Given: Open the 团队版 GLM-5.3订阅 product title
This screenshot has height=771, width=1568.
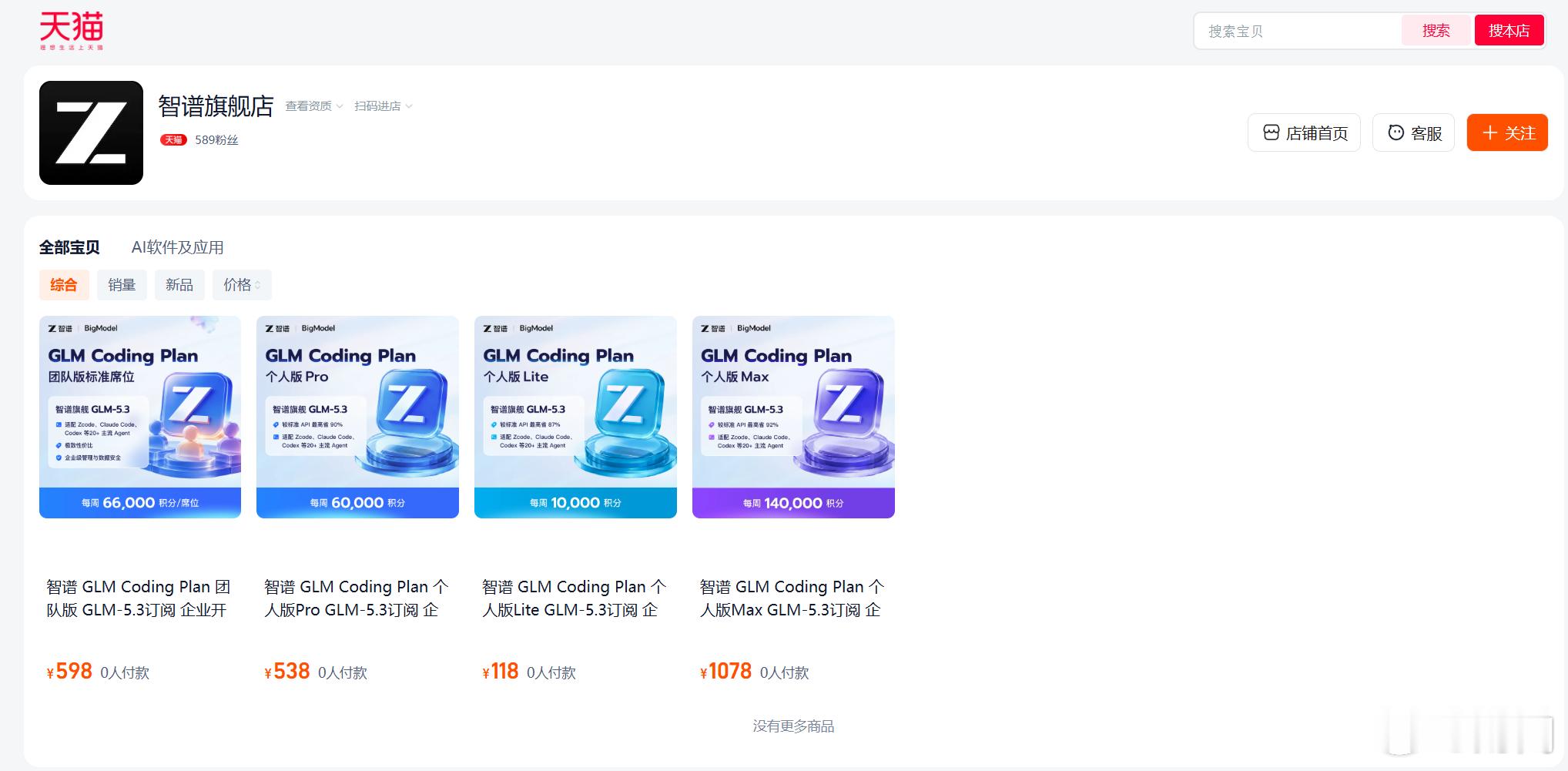Looking at the screenshot, I should click(x=139, y=598).
